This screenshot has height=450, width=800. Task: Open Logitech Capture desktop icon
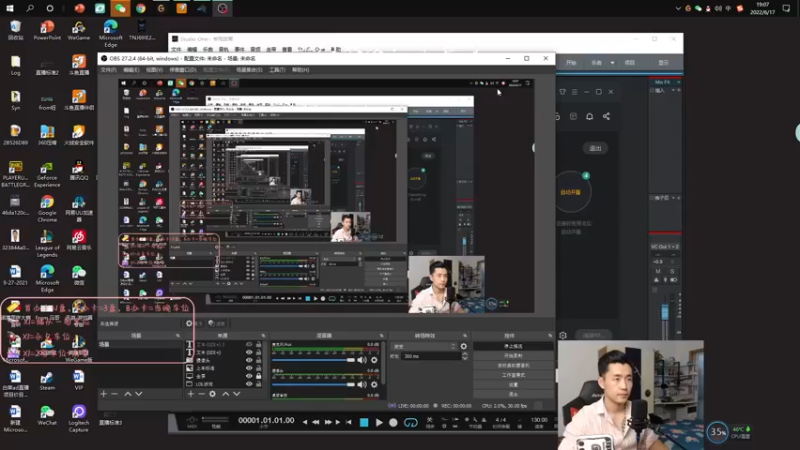[79, 419]
